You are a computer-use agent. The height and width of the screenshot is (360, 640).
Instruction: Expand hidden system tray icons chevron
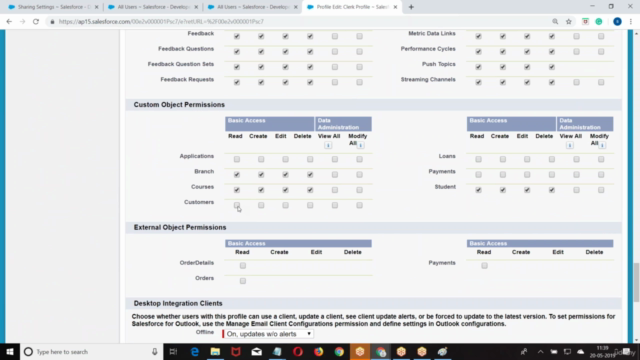coord(540,351)
